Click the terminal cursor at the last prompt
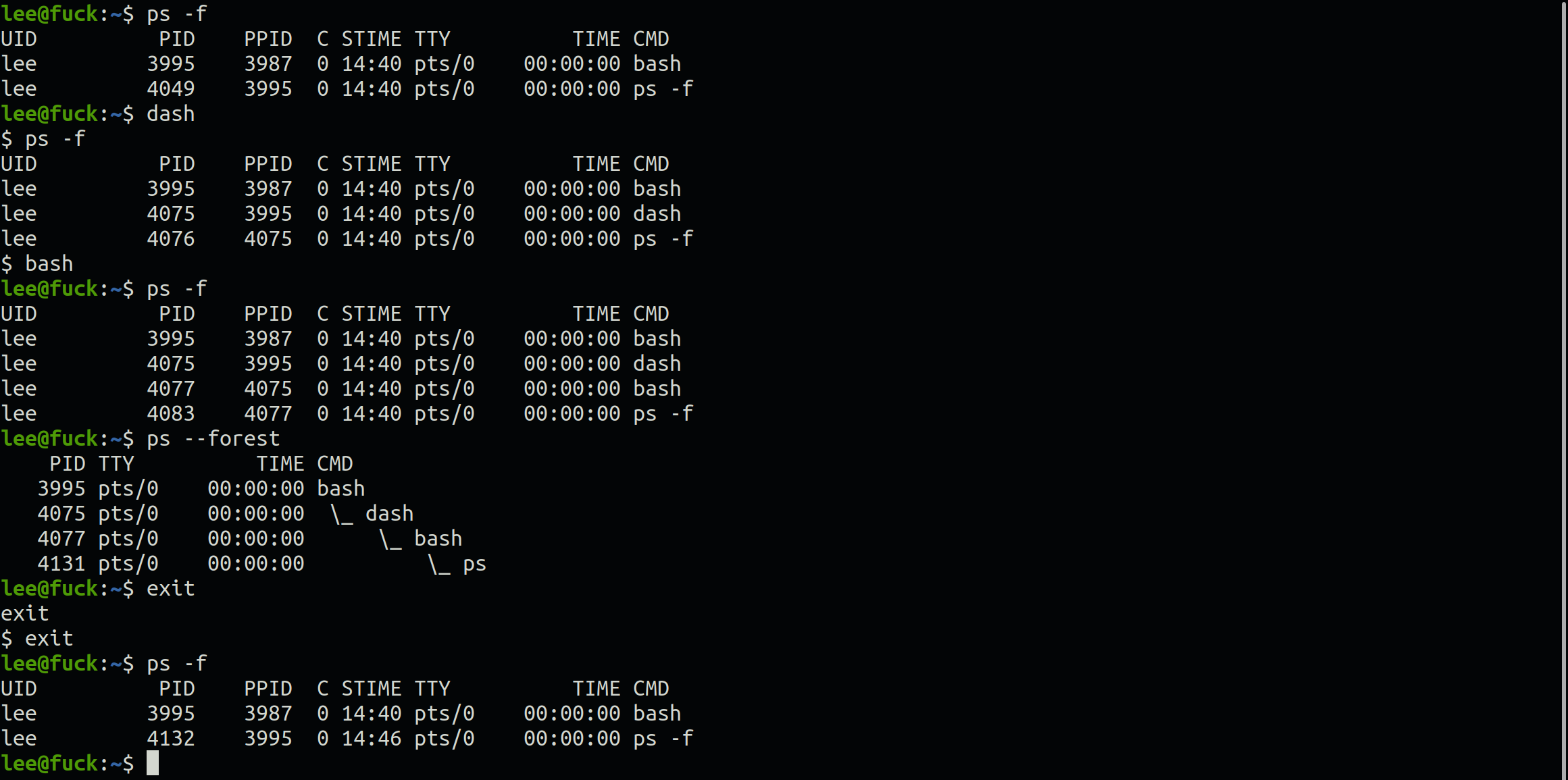The image size is (1568, 780). (153, 763)
